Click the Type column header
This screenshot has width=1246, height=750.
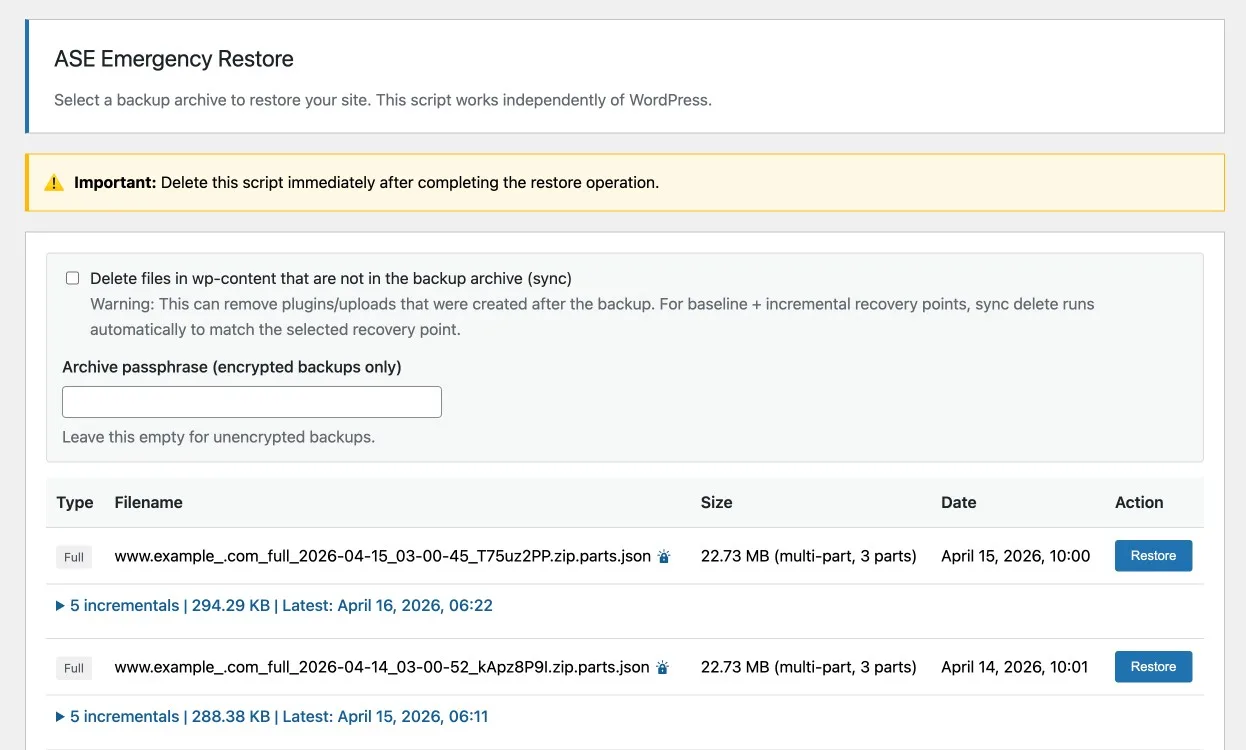(75, 502)
